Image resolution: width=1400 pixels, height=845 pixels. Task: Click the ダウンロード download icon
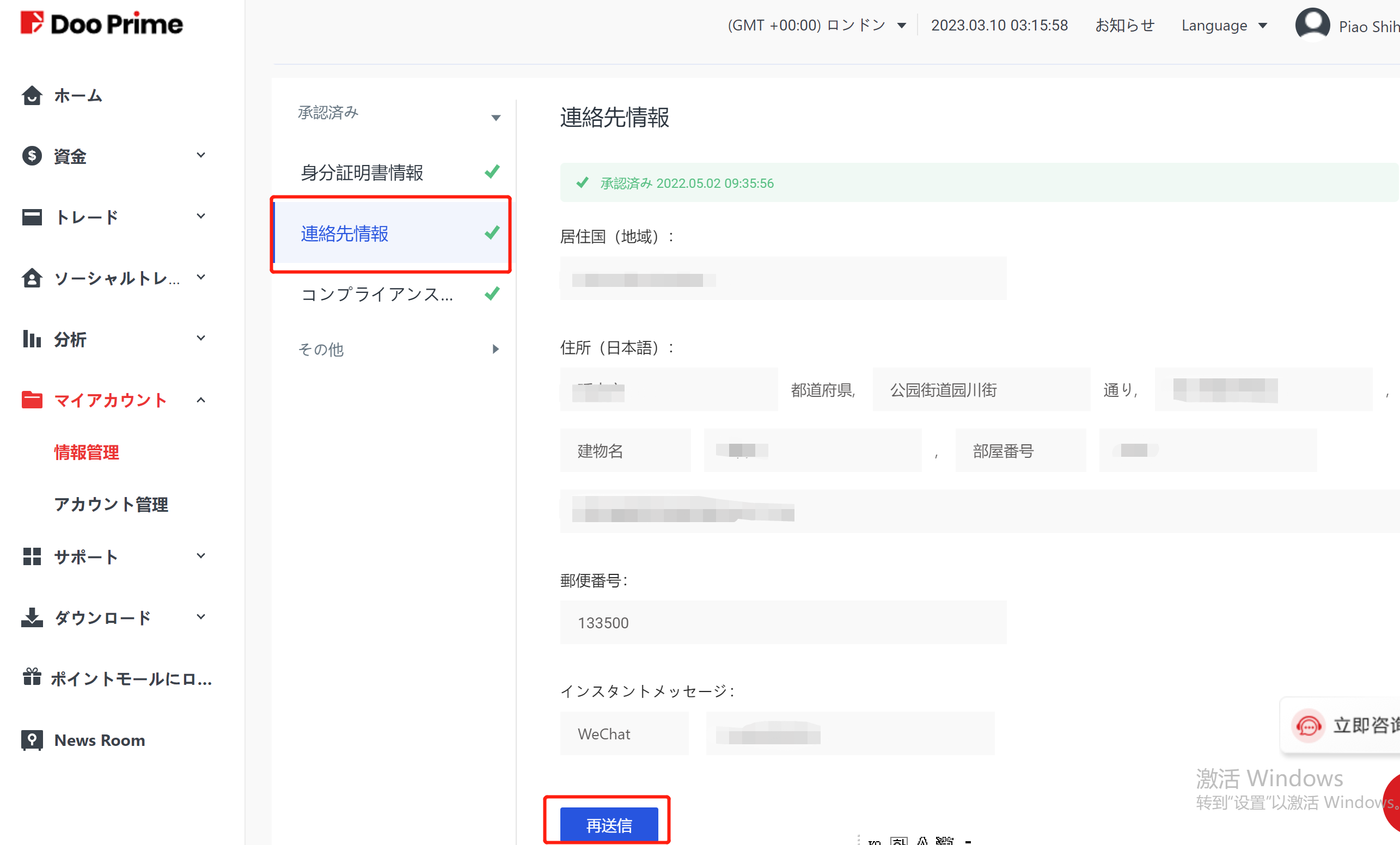32,618
